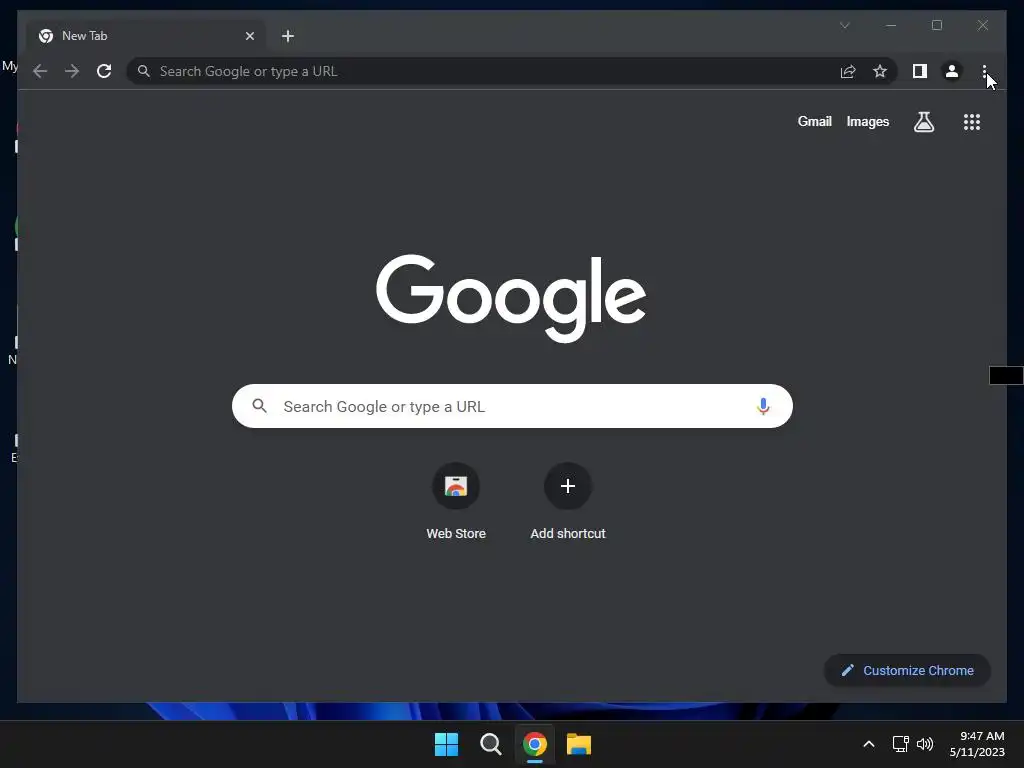Open the Windows Start menu
Screen dimensions: 1024x768
point(447,744)
